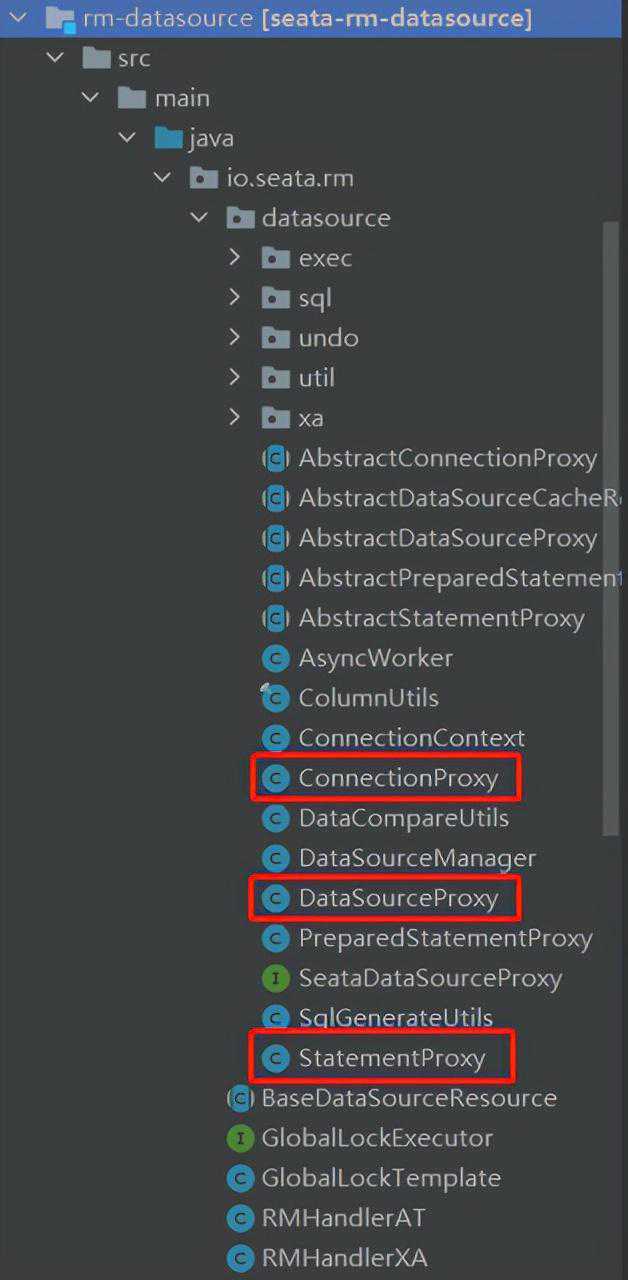Expand the undo package
The height and width of the screenshot is (1280, 628).
(x=234, y=338)
